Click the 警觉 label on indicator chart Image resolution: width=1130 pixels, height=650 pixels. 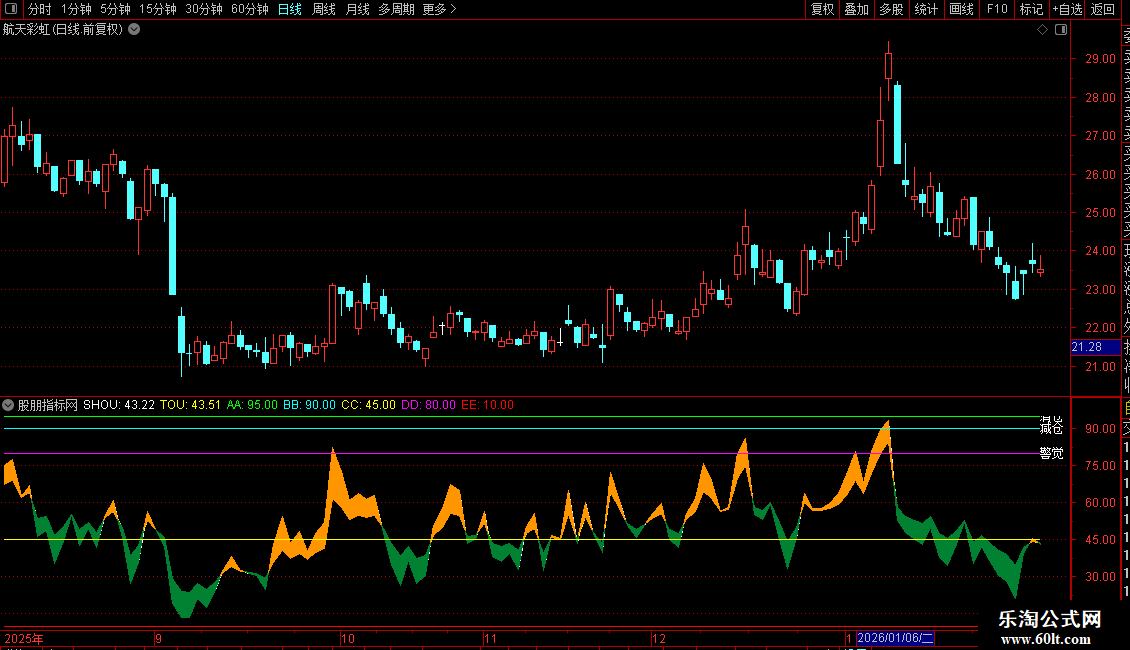click(1051, 453)
